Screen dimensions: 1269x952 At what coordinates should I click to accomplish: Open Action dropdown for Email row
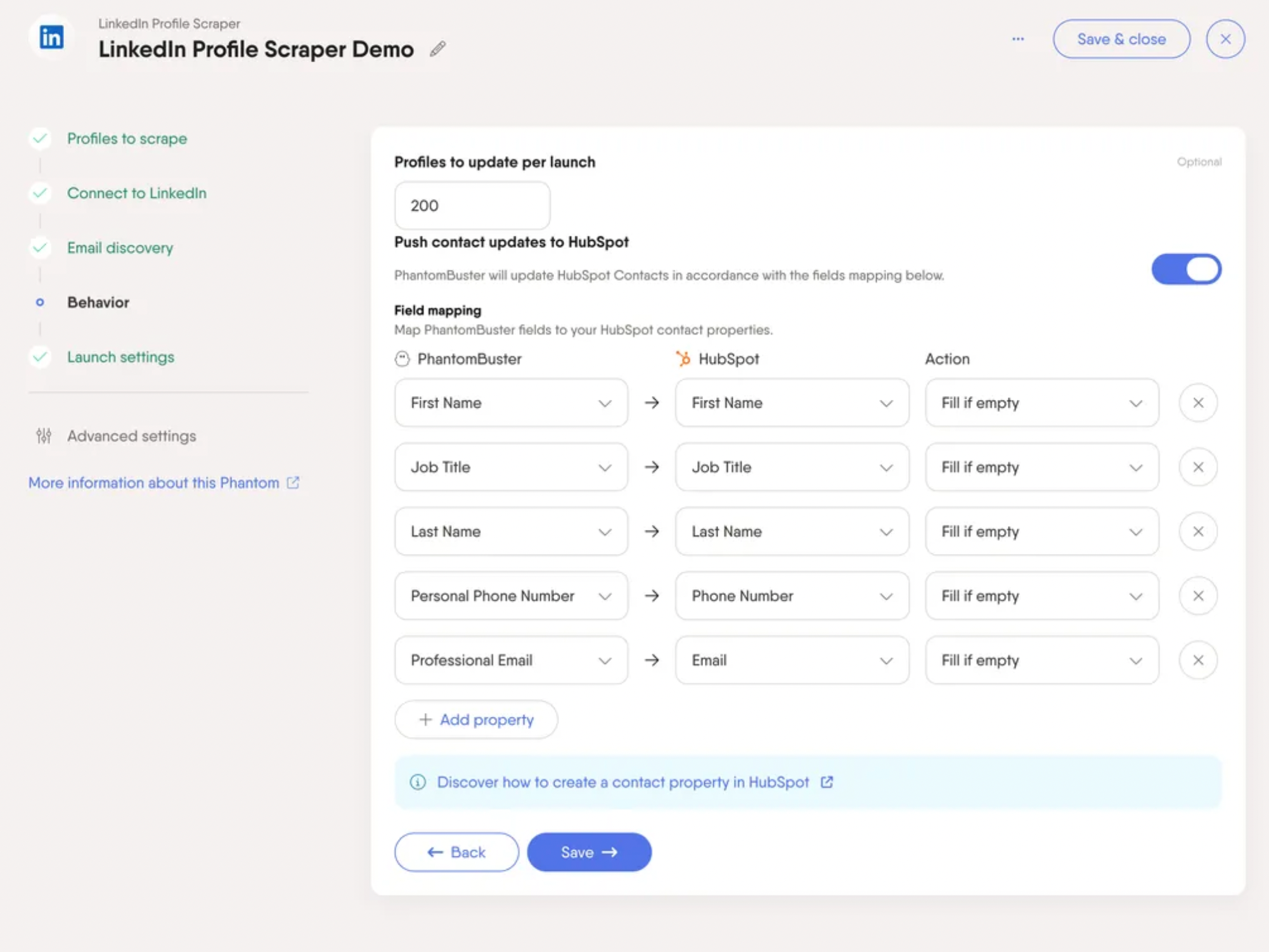point(1041,660)
